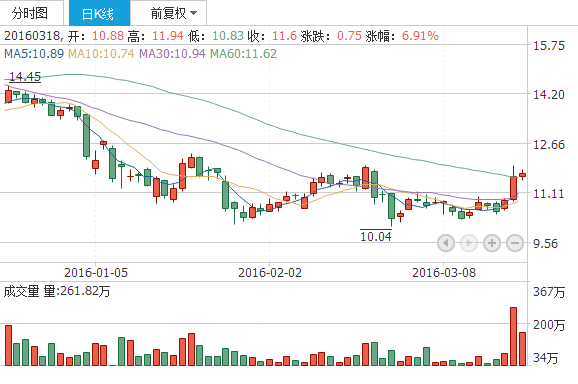
Task: Click the tallest red volume bar
Action: pyautogui.click(x=513, y=336)
